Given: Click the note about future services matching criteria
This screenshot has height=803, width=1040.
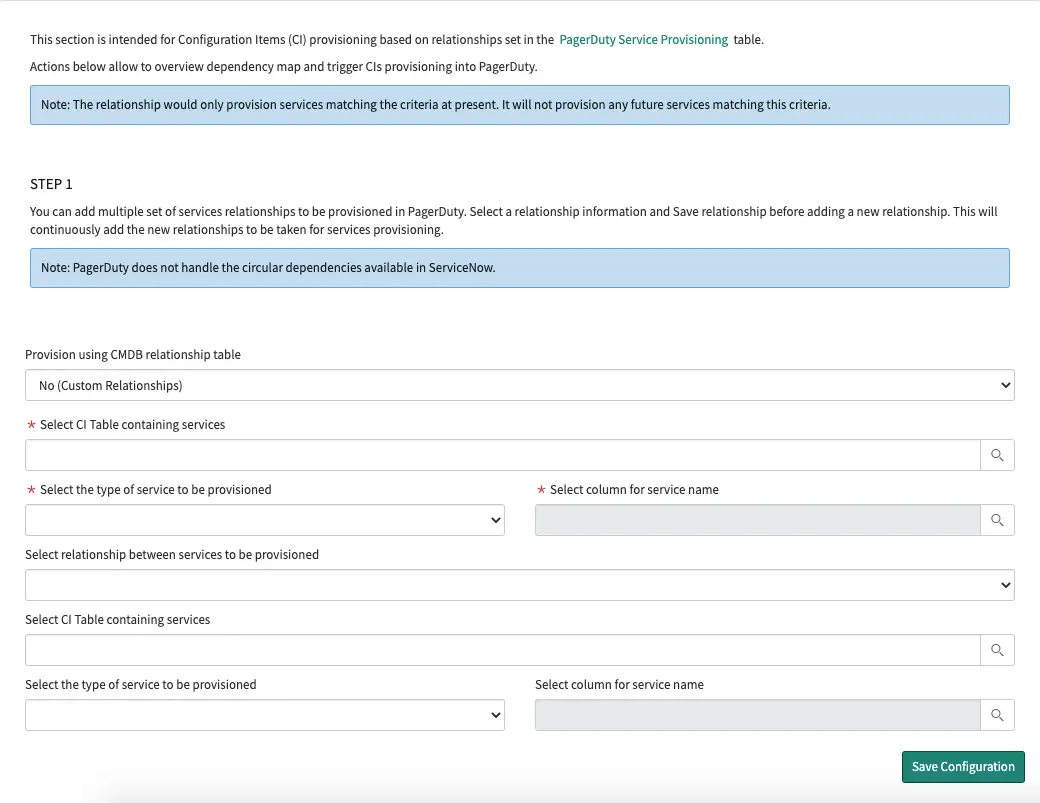Looking at the screenshot, I should click(436, 105).
